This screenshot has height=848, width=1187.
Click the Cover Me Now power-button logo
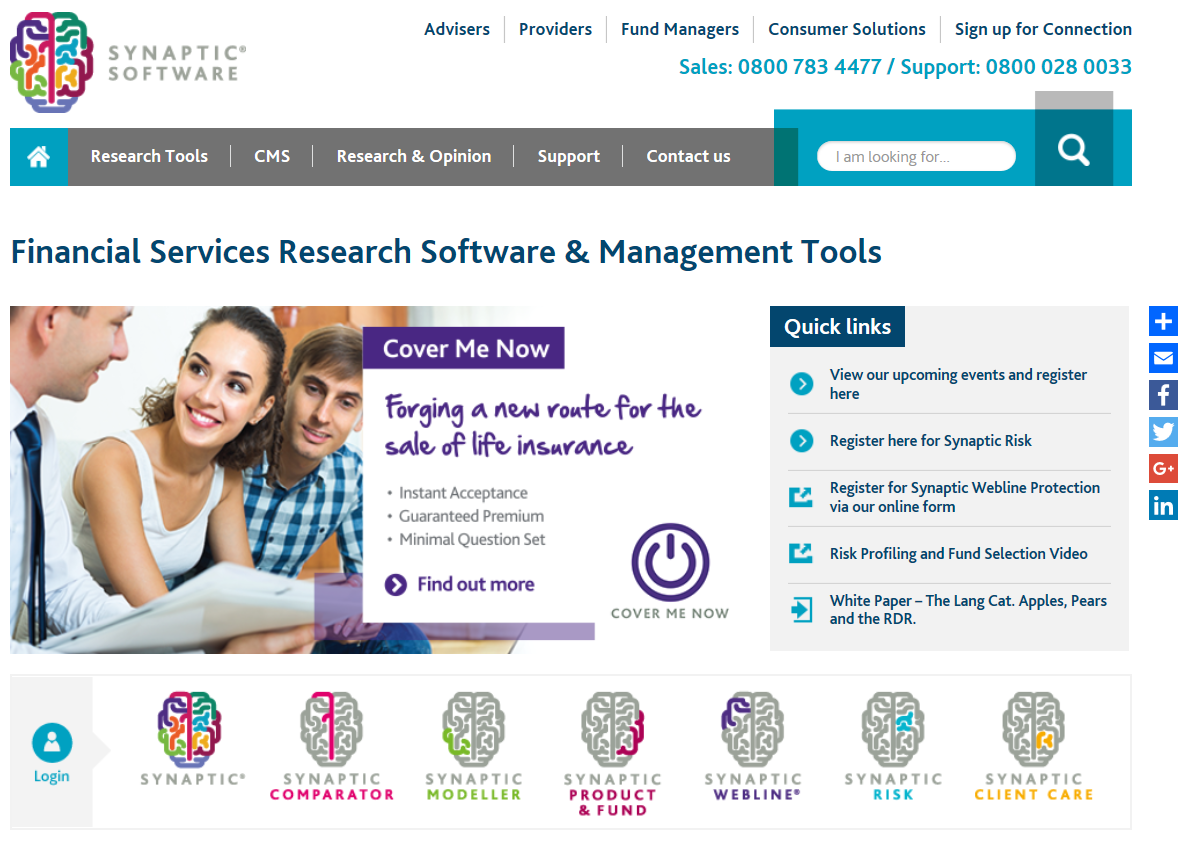click(x=670, y=562)
